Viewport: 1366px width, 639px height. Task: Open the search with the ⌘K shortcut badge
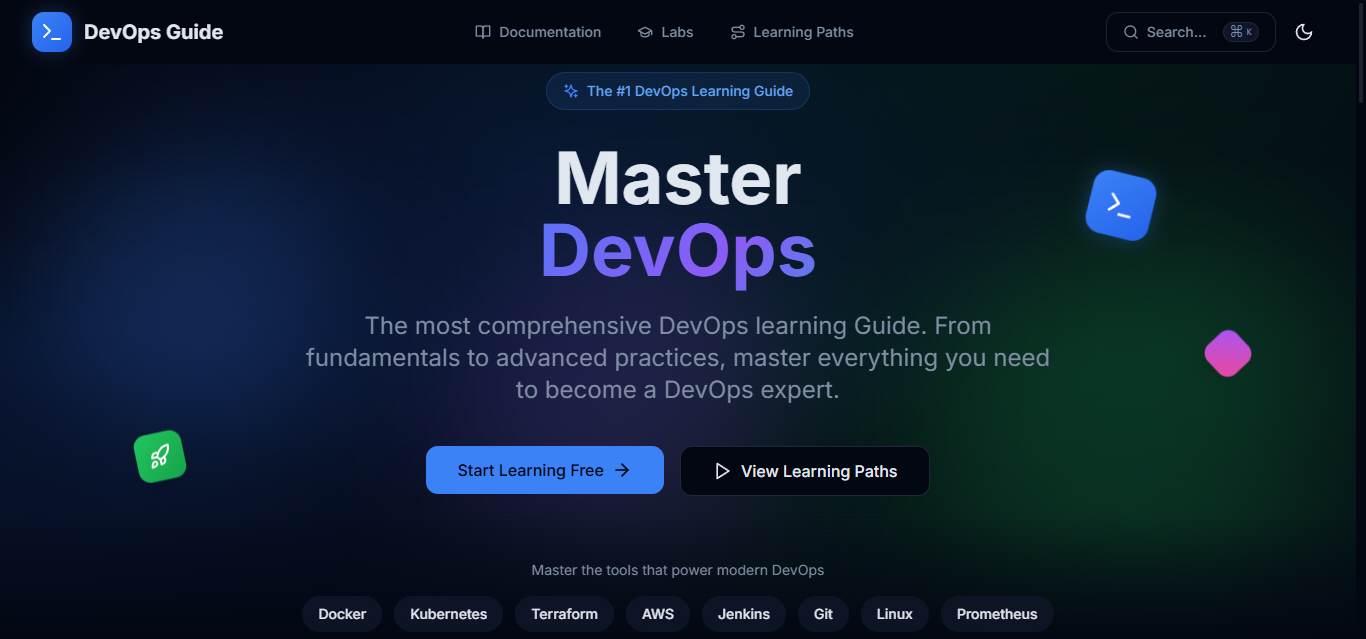click(1242, 31)
